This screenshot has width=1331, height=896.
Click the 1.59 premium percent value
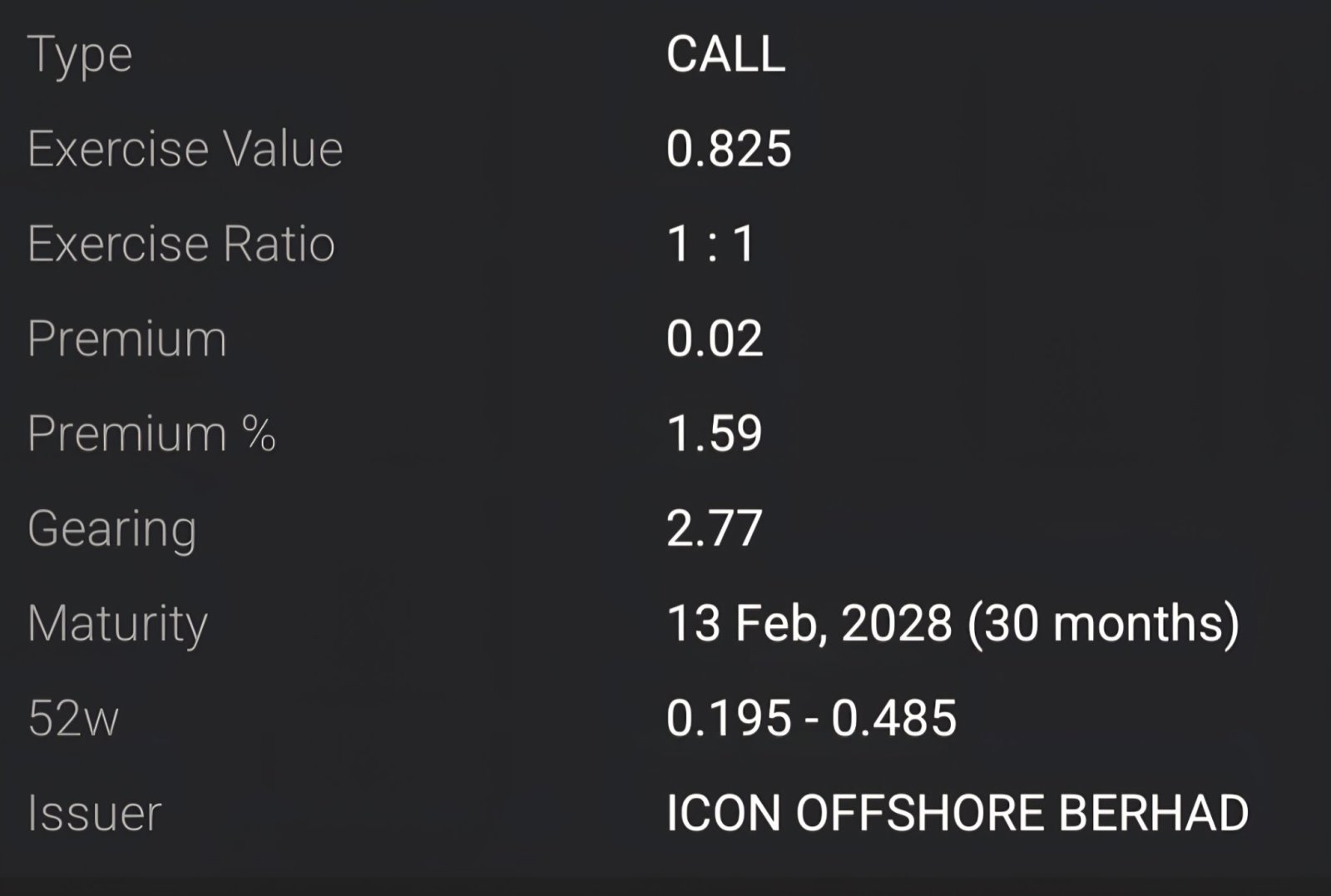tap(715, 434)
